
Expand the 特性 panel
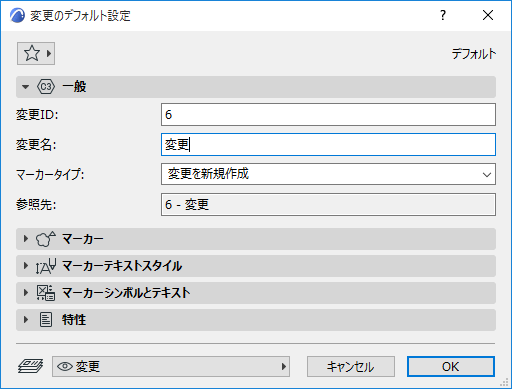coord(26,320)
